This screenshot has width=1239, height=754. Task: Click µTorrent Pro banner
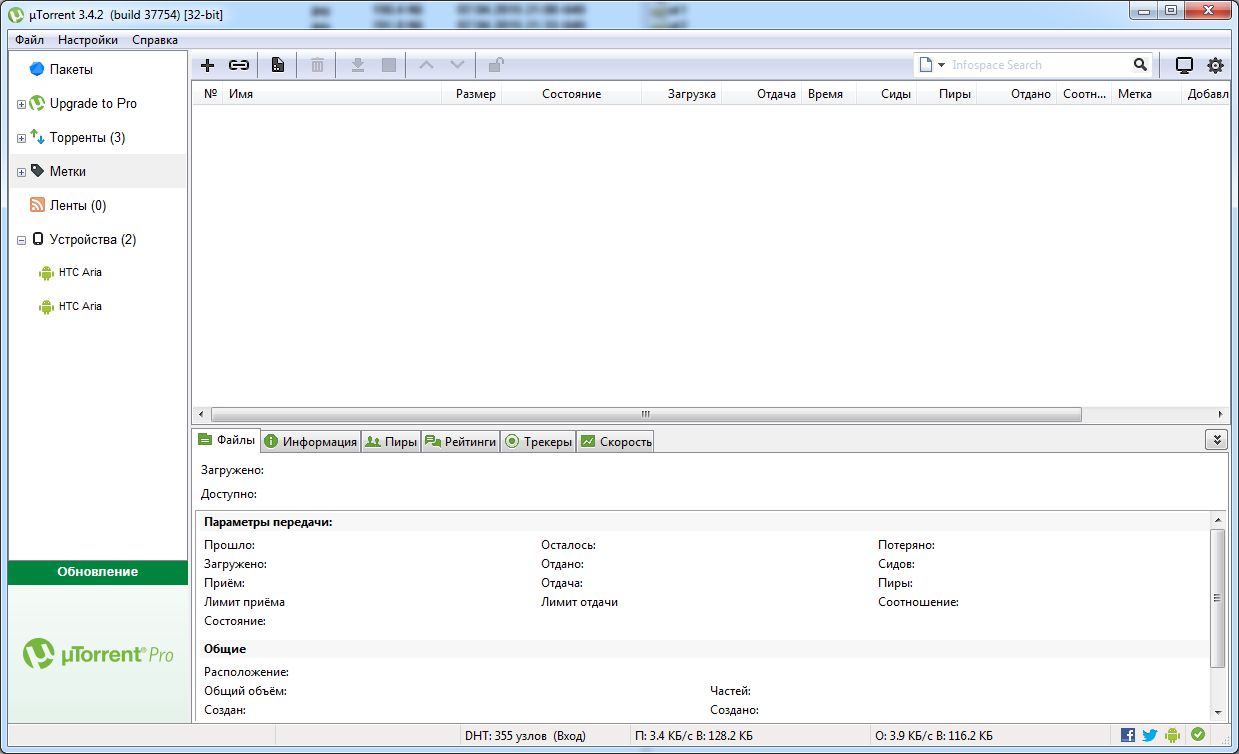pyautogui.click(x=98, y=654)
